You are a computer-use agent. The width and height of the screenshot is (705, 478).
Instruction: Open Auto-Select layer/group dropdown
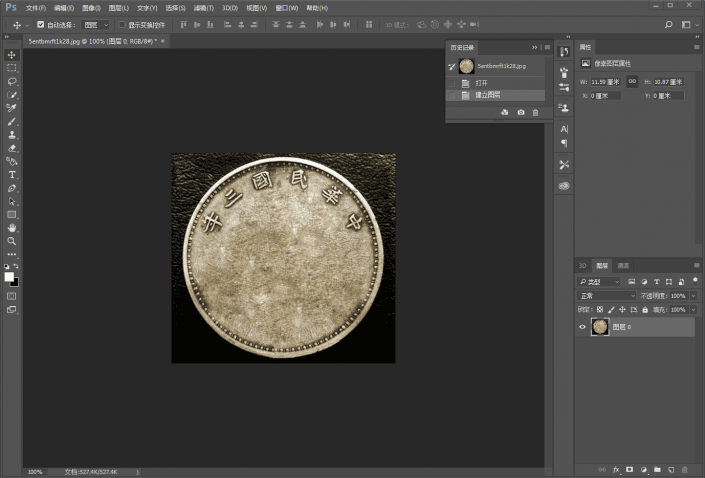[96, 25]
